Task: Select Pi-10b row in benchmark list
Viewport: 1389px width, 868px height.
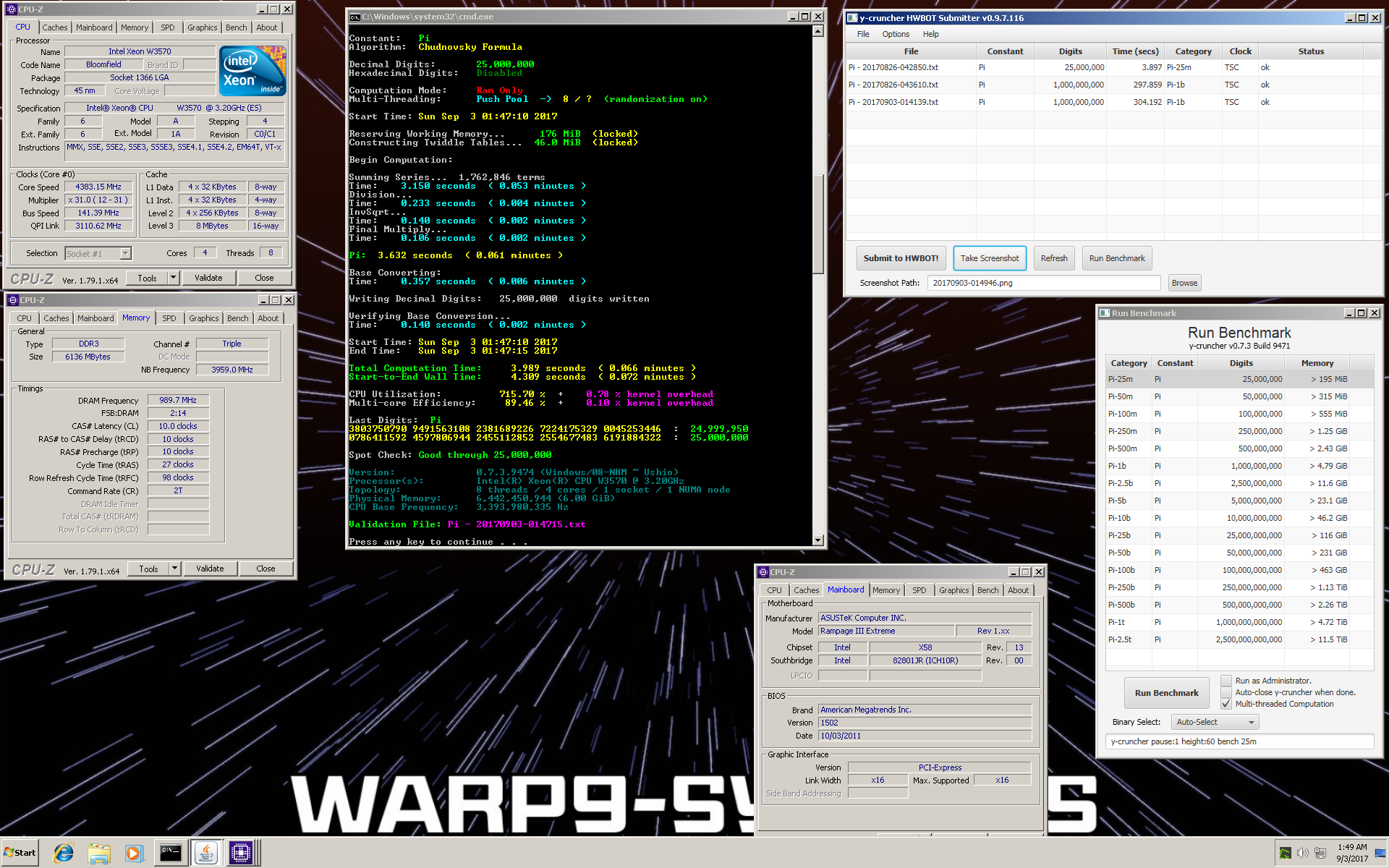Action: [1239, 518]
